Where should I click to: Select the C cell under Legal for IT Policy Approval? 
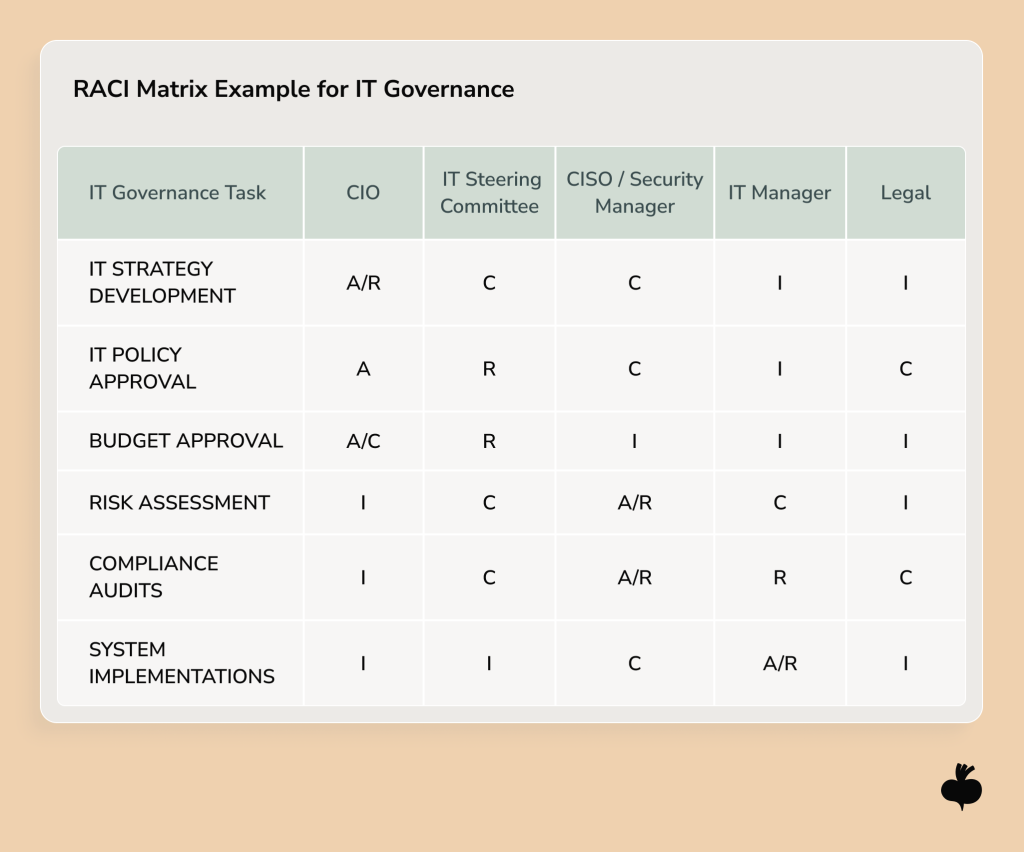click(x=905, y=368)
